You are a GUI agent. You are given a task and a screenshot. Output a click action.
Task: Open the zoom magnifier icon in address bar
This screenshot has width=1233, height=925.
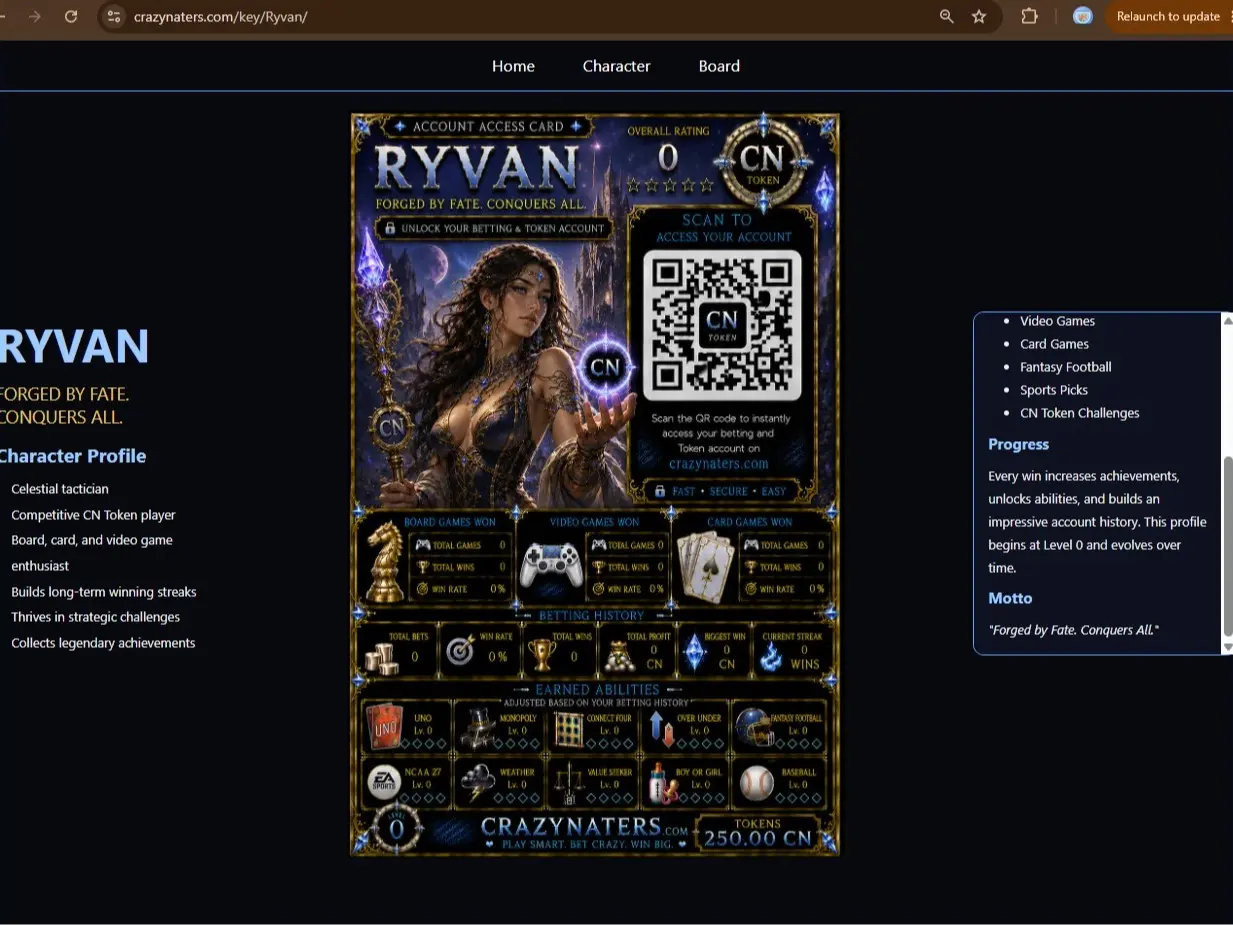click(x=946, y=16)
